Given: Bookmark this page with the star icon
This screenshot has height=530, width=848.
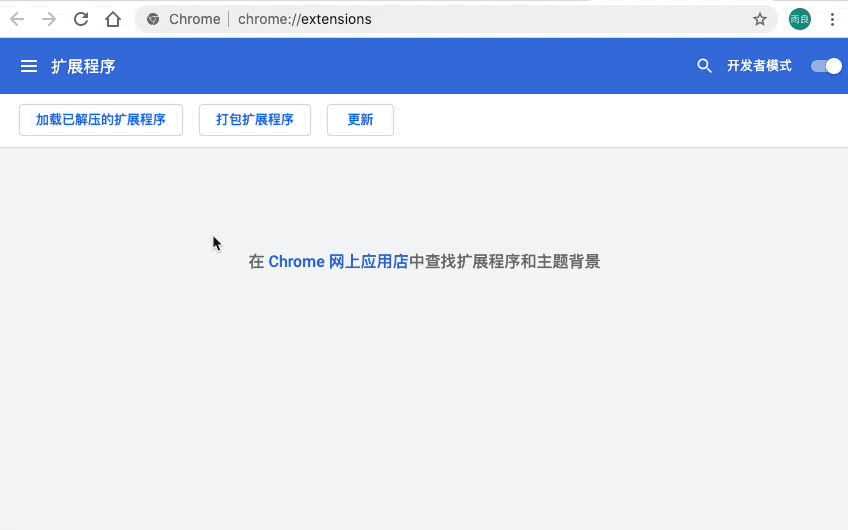Looking at the screenshot, I should 760,19.
